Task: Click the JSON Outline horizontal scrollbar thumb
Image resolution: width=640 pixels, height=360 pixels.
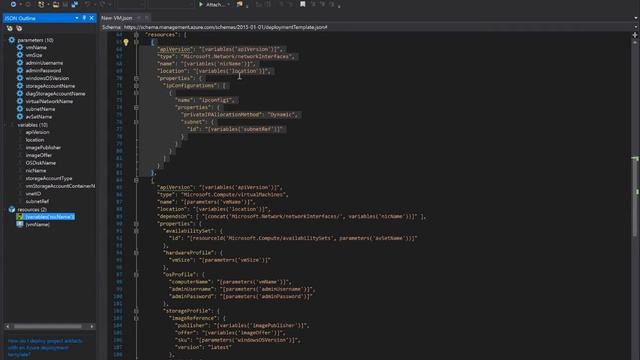Action: 47,327
